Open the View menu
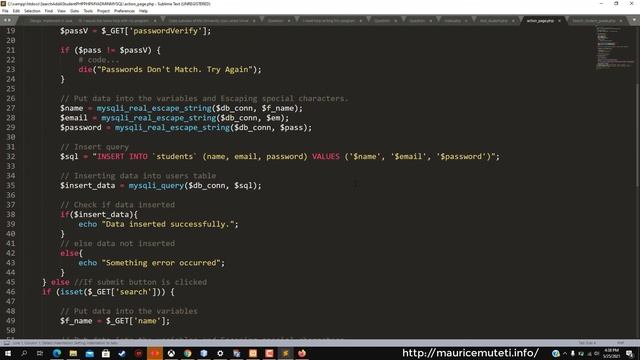 61,11
